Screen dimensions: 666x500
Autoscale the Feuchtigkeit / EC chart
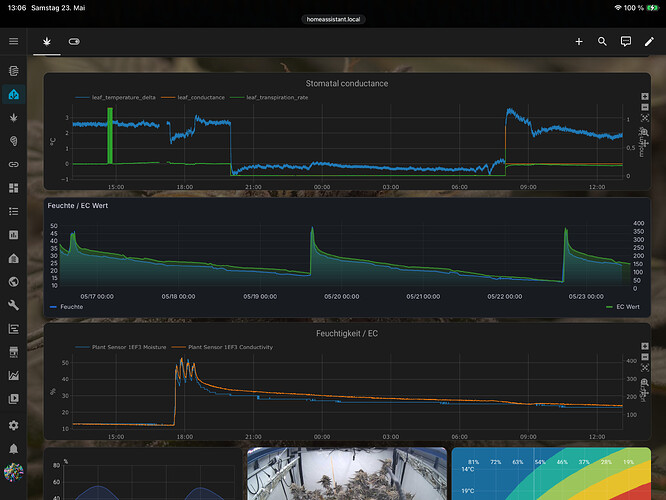tap(644, 367)
